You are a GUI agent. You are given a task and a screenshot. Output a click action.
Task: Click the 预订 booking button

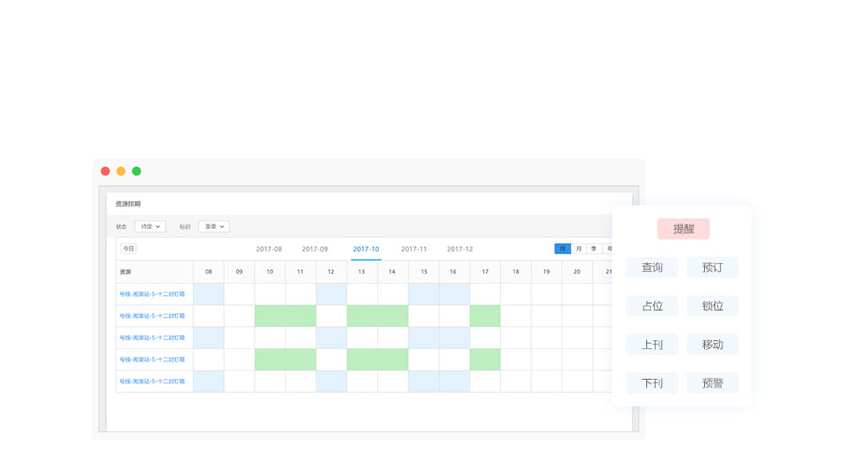(x=712, y=268)
